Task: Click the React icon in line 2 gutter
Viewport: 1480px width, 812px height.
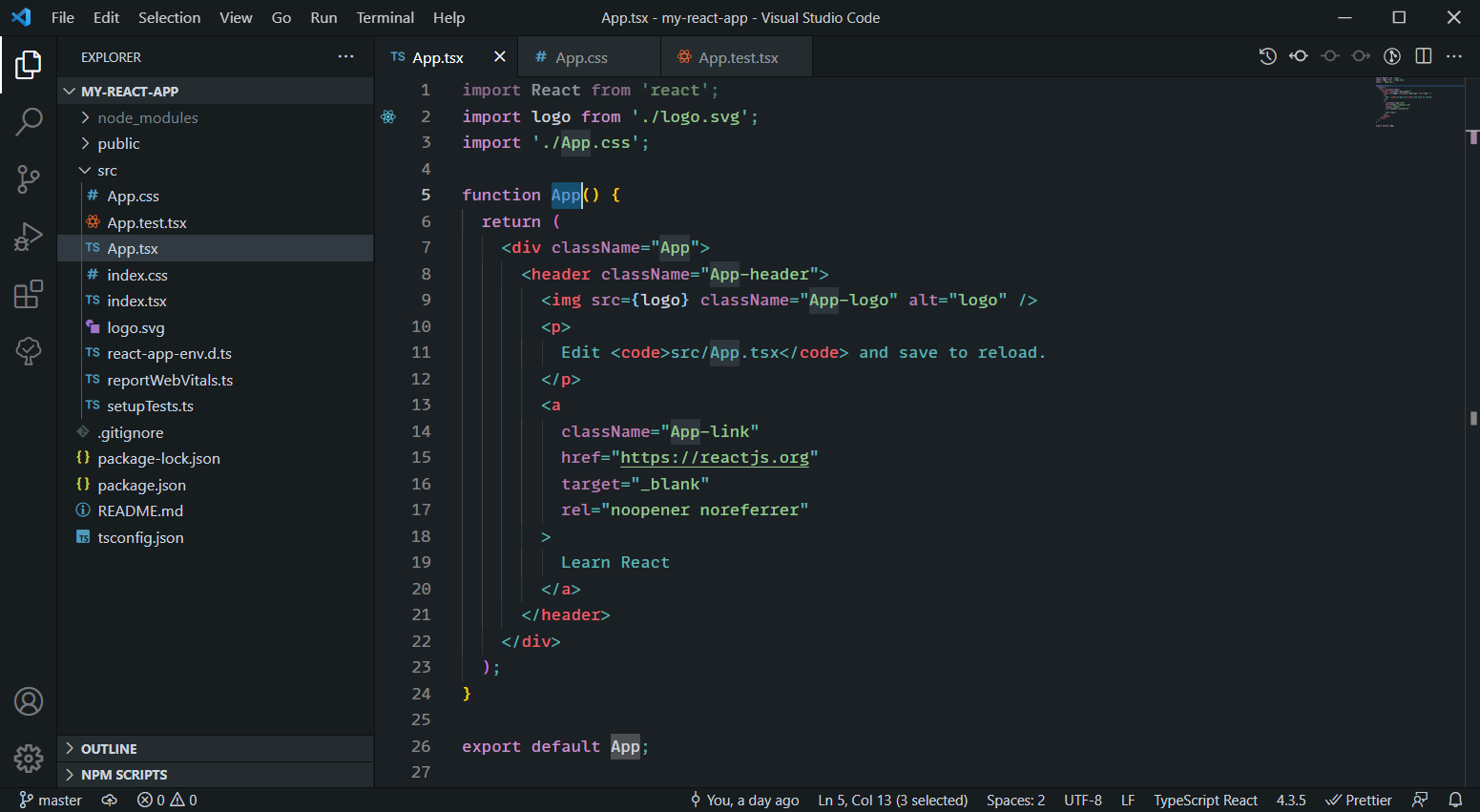Action: 388,116
